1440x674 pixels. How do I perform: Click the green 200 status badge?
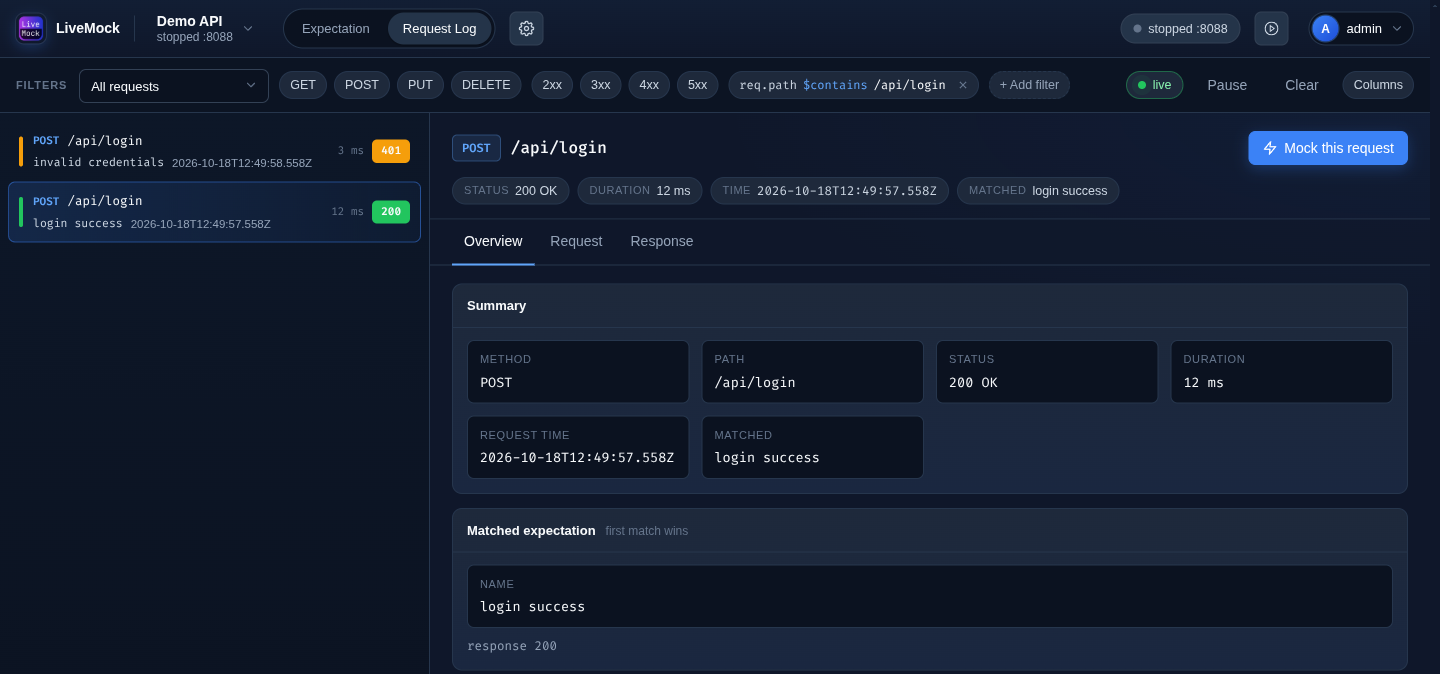[391, 212]
